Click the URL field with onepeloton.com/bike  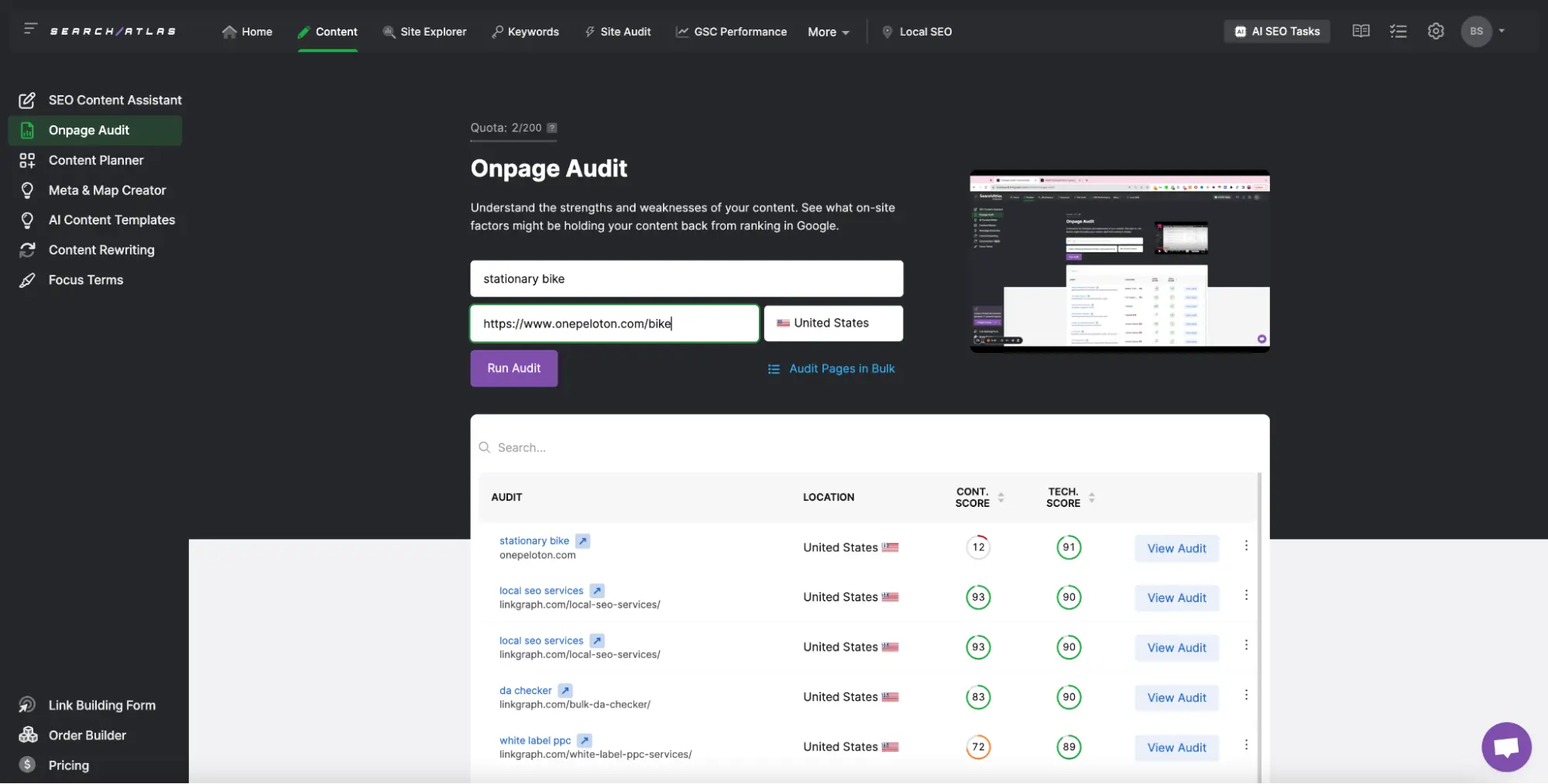(614, 323)
